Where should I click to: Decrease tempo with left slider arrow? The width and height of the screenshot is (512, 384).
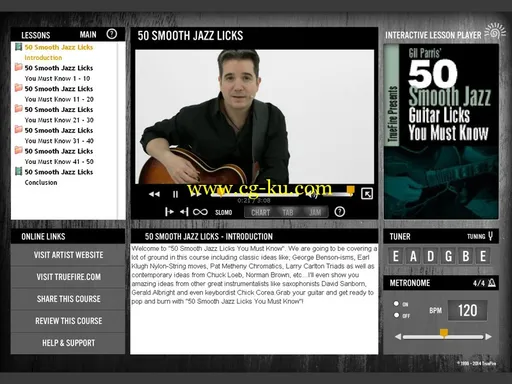[398, 337]
